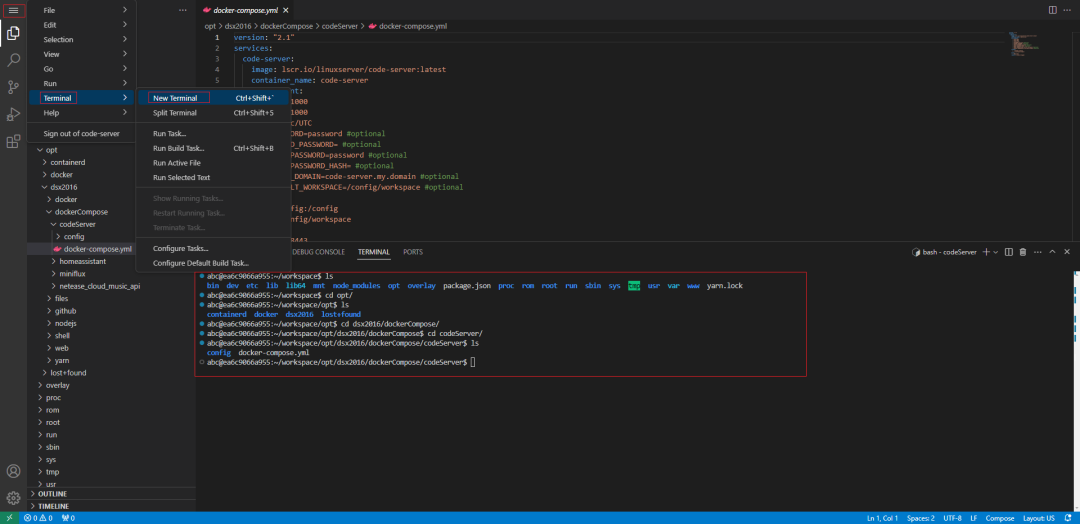Change file encoding via UTF-8
This screenshot has width=1080, height=524.
(x=953, y=518)
